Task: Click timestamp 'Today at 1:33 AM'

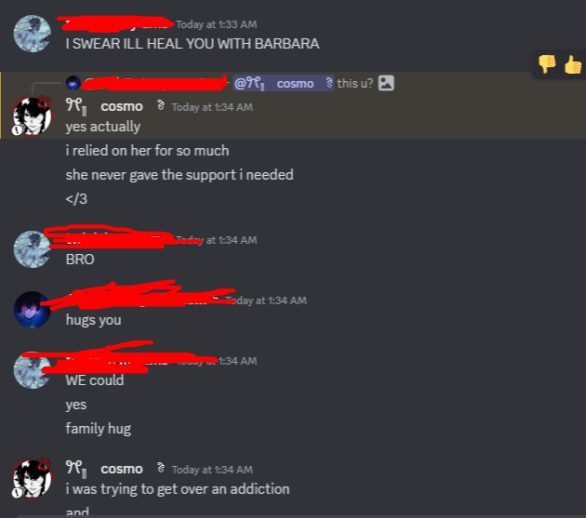Action: click(x=216, y=24)
